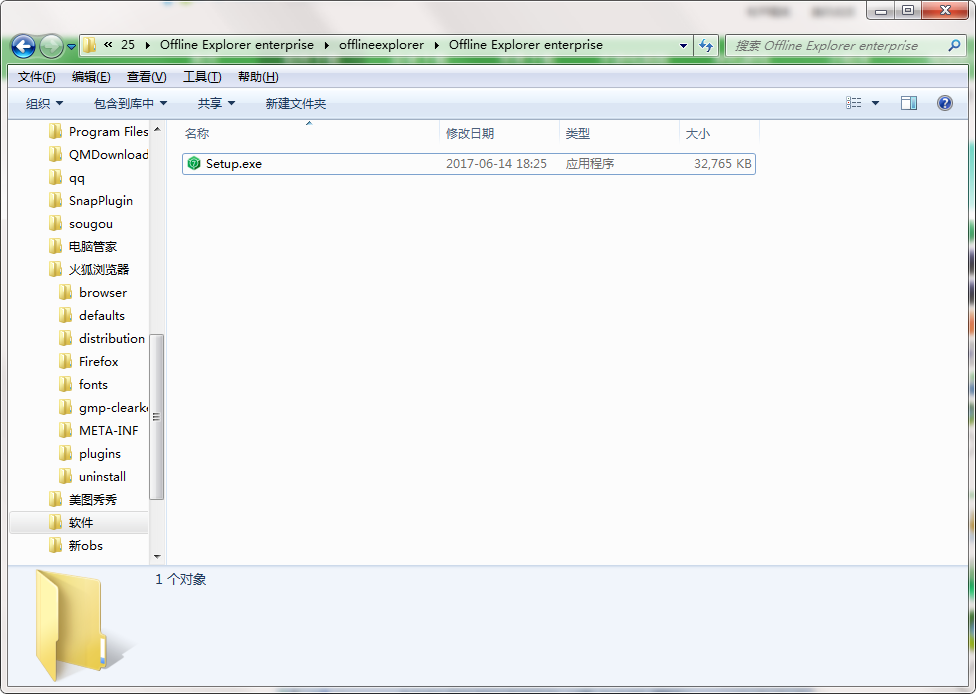Change view with the view mode icon
The image size is (976, 694).
tap(853, 103)
